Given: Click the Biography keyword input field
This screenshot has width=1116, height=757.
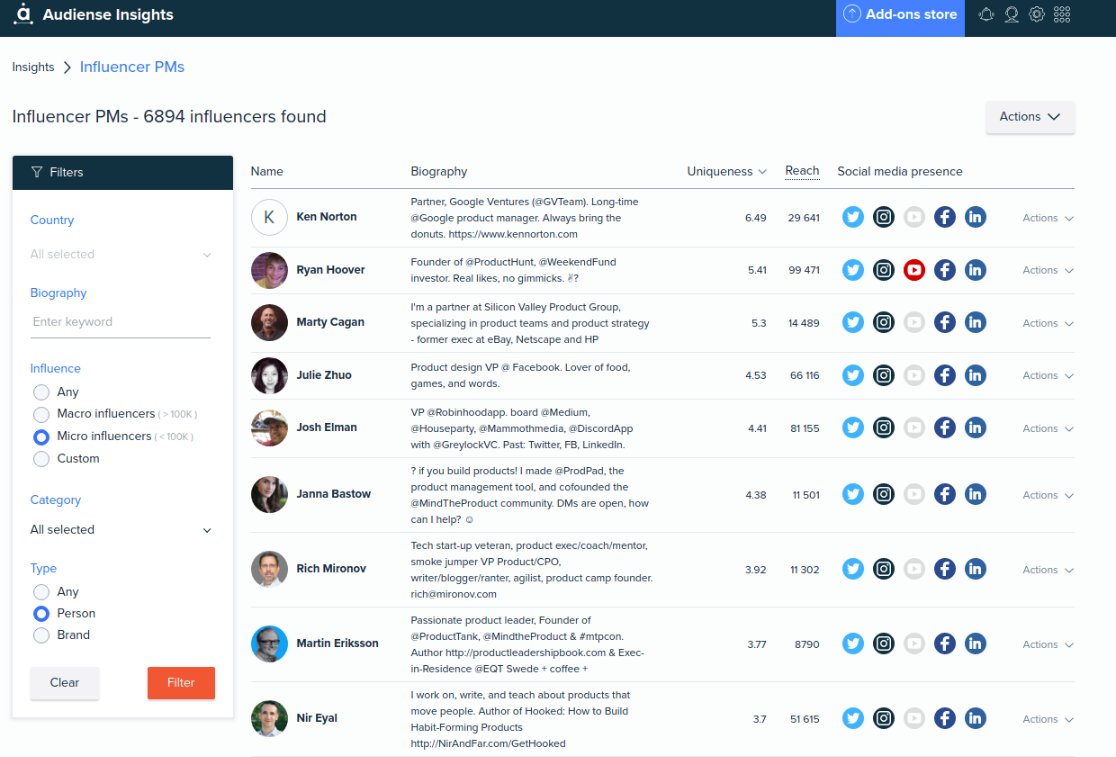Looking at the screenshot, I should (120, 322).
